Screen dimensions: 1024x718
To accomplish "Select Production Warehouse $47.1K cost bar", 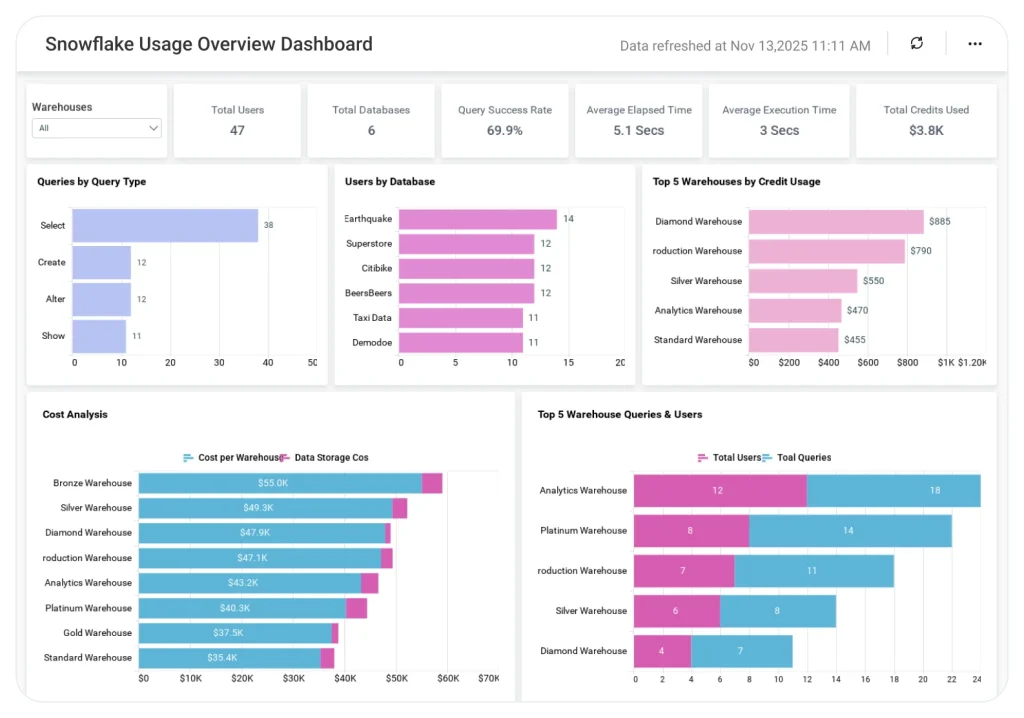I will point(260,558).
